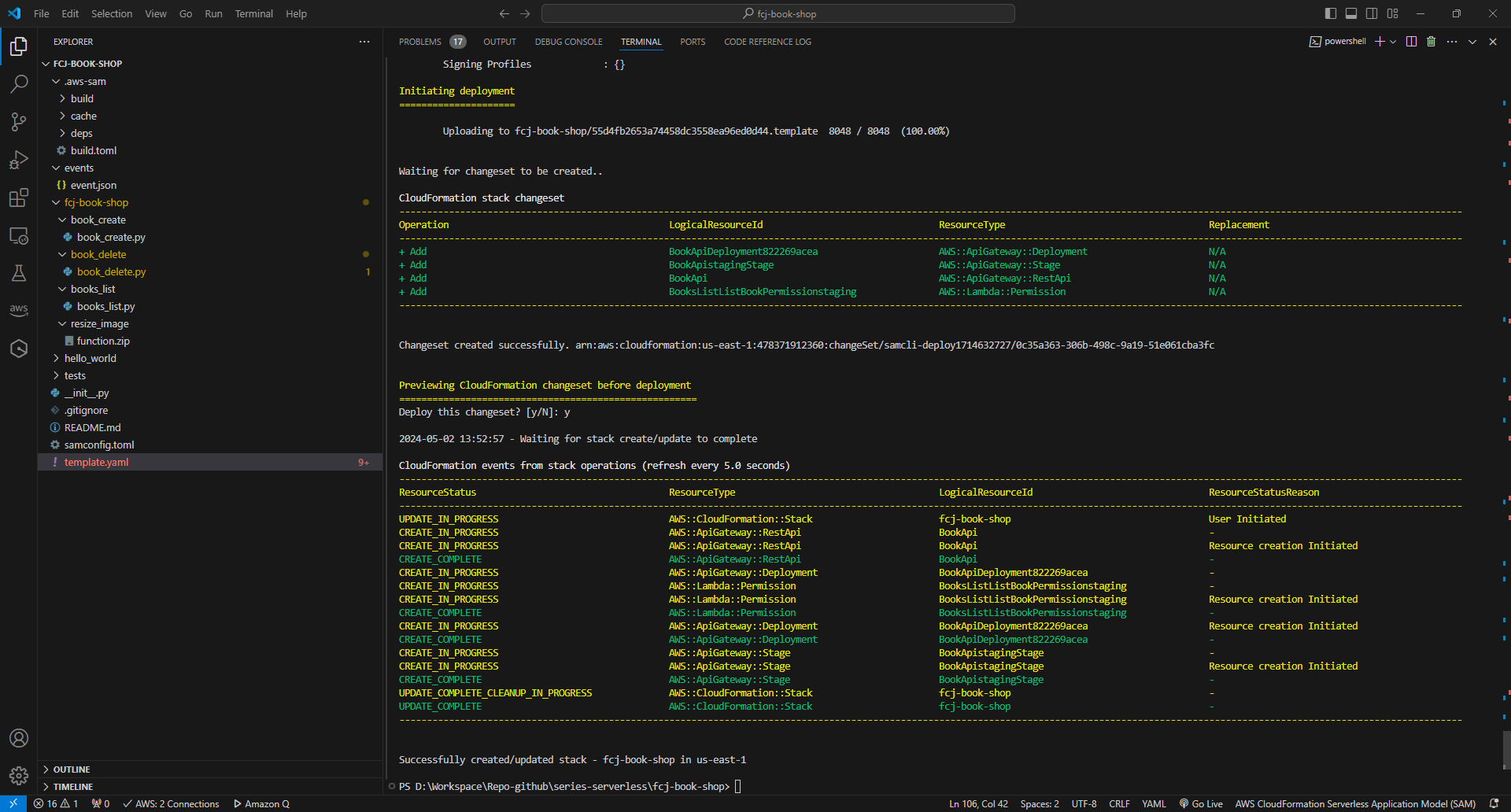1511x812 pixels.
Task: Click AWS: 2 Connections status item
Action: click(x=171, y=803)
